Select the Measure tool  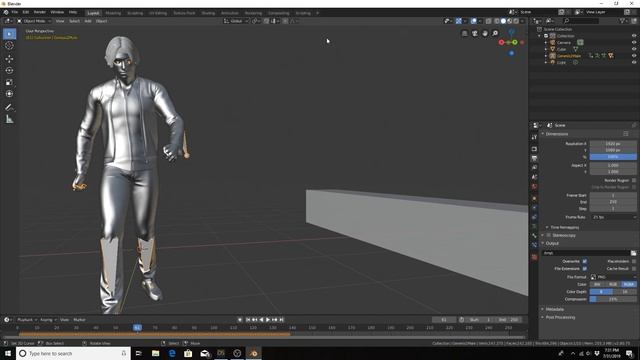point(9,119)
